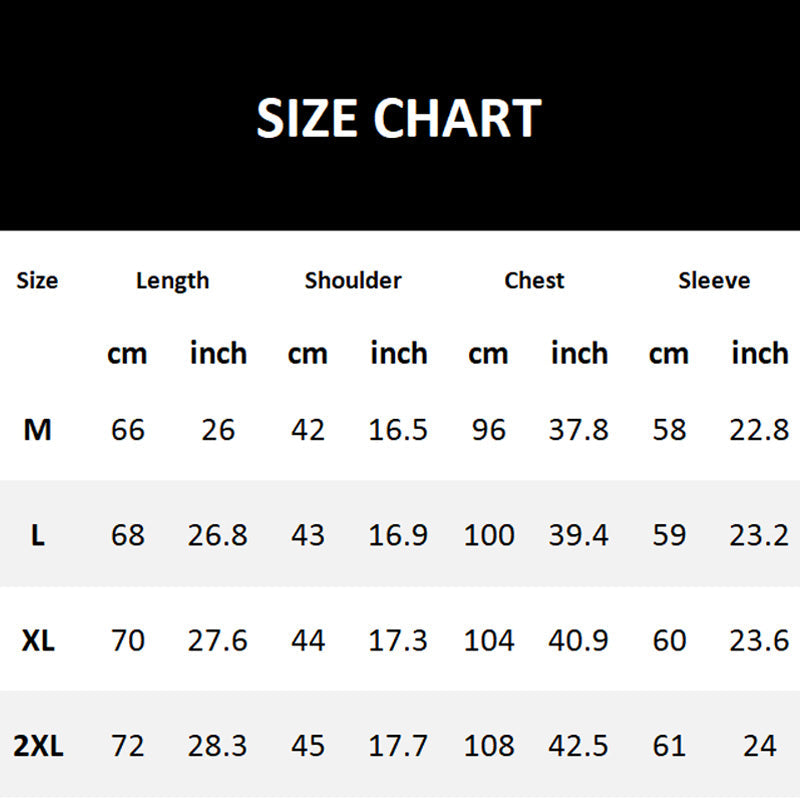Viewport: 800px width, 800px height.
Task: Click the Shoulder column header
Action: coord(353,281)
